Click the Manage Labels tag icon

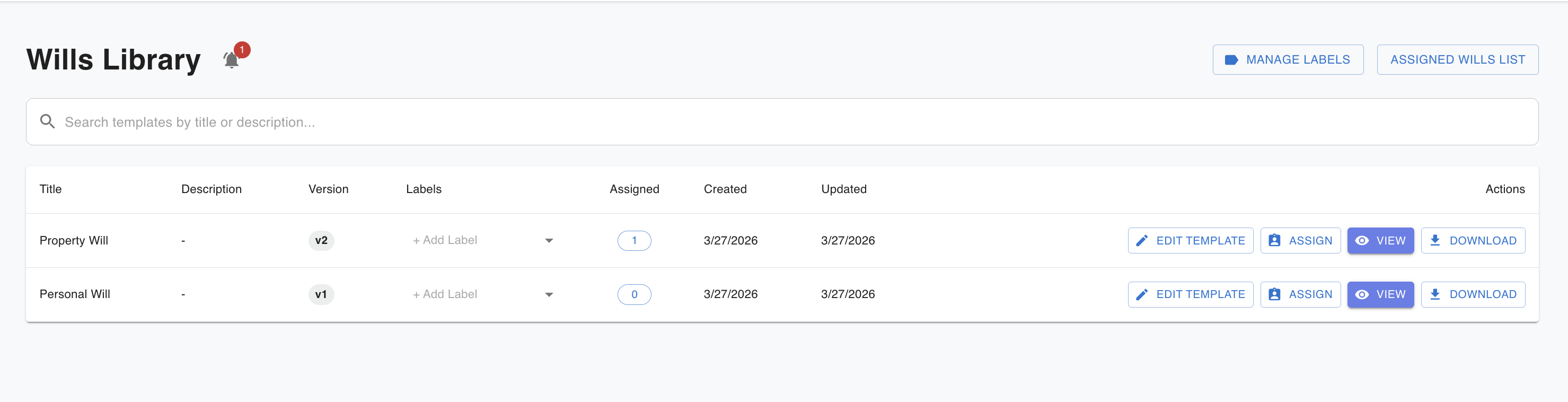point(1231,60)
